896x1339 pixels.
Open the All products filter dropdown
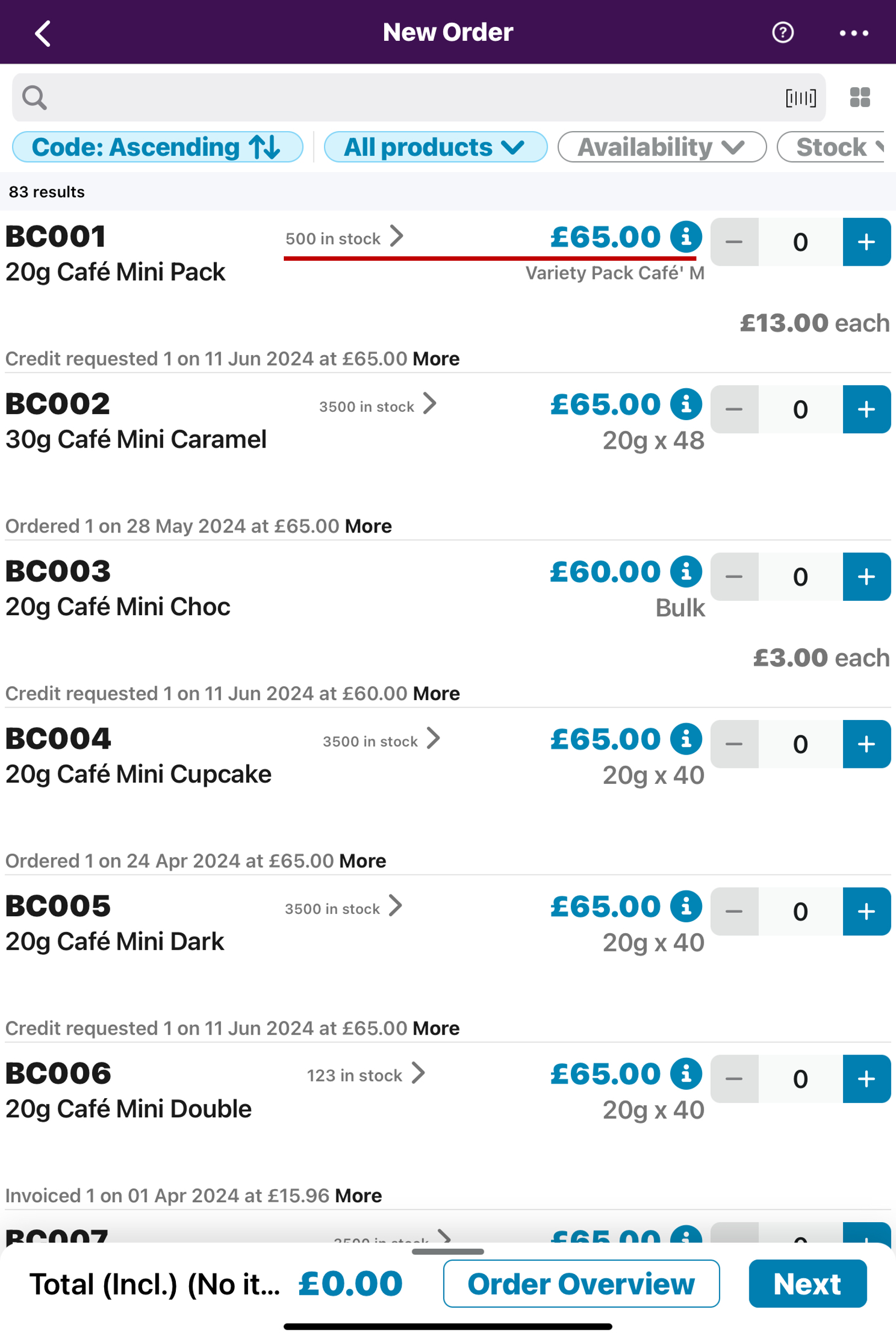(x=435, y=147)
